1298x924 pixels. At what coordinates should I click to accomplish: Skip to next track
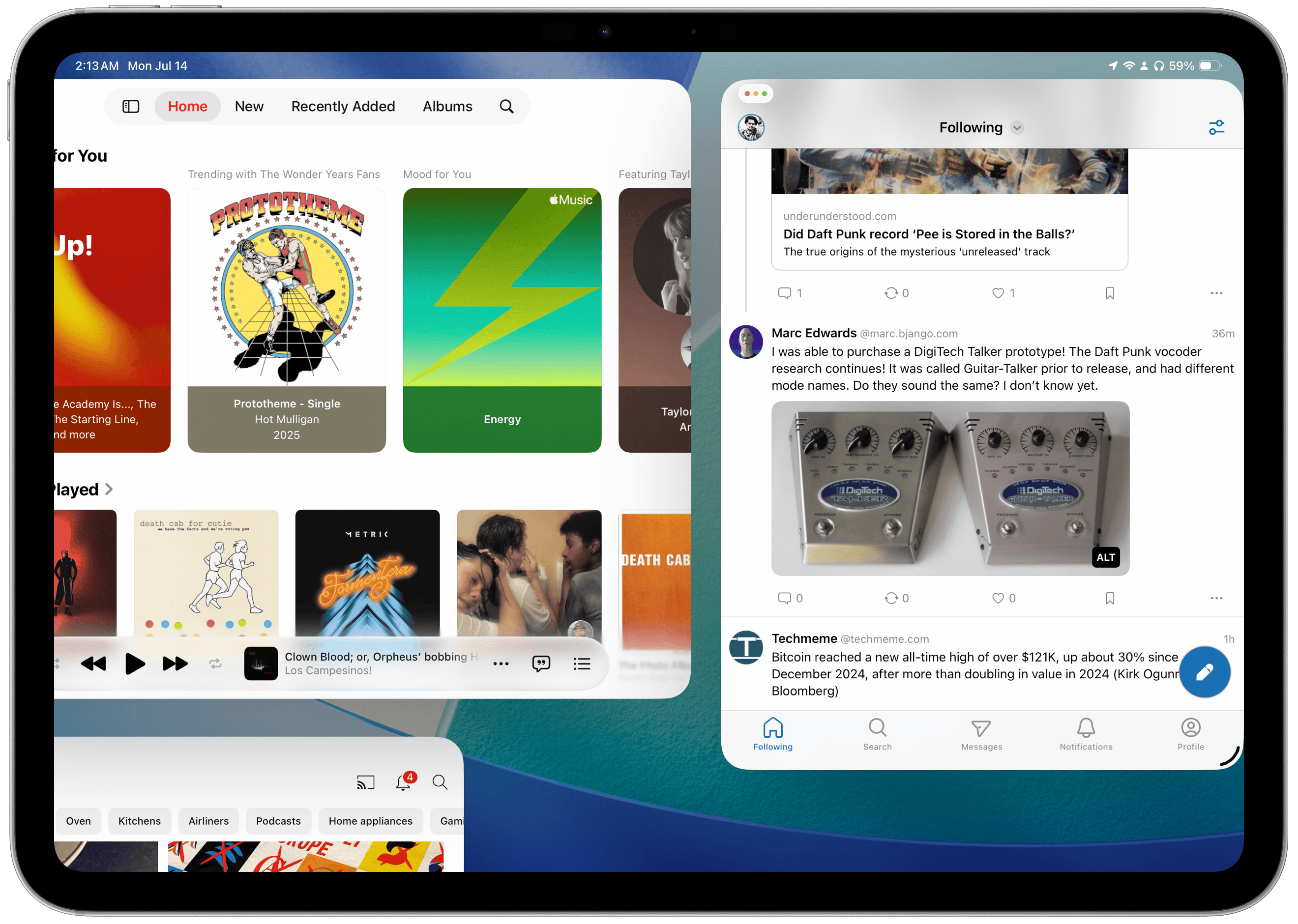click(175, 664)
